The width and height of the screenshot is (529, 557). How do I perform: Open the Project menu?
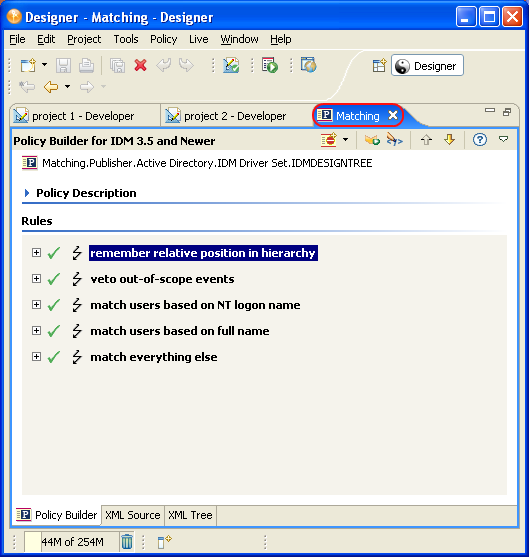pyautogui.click(x=84, y=39)
